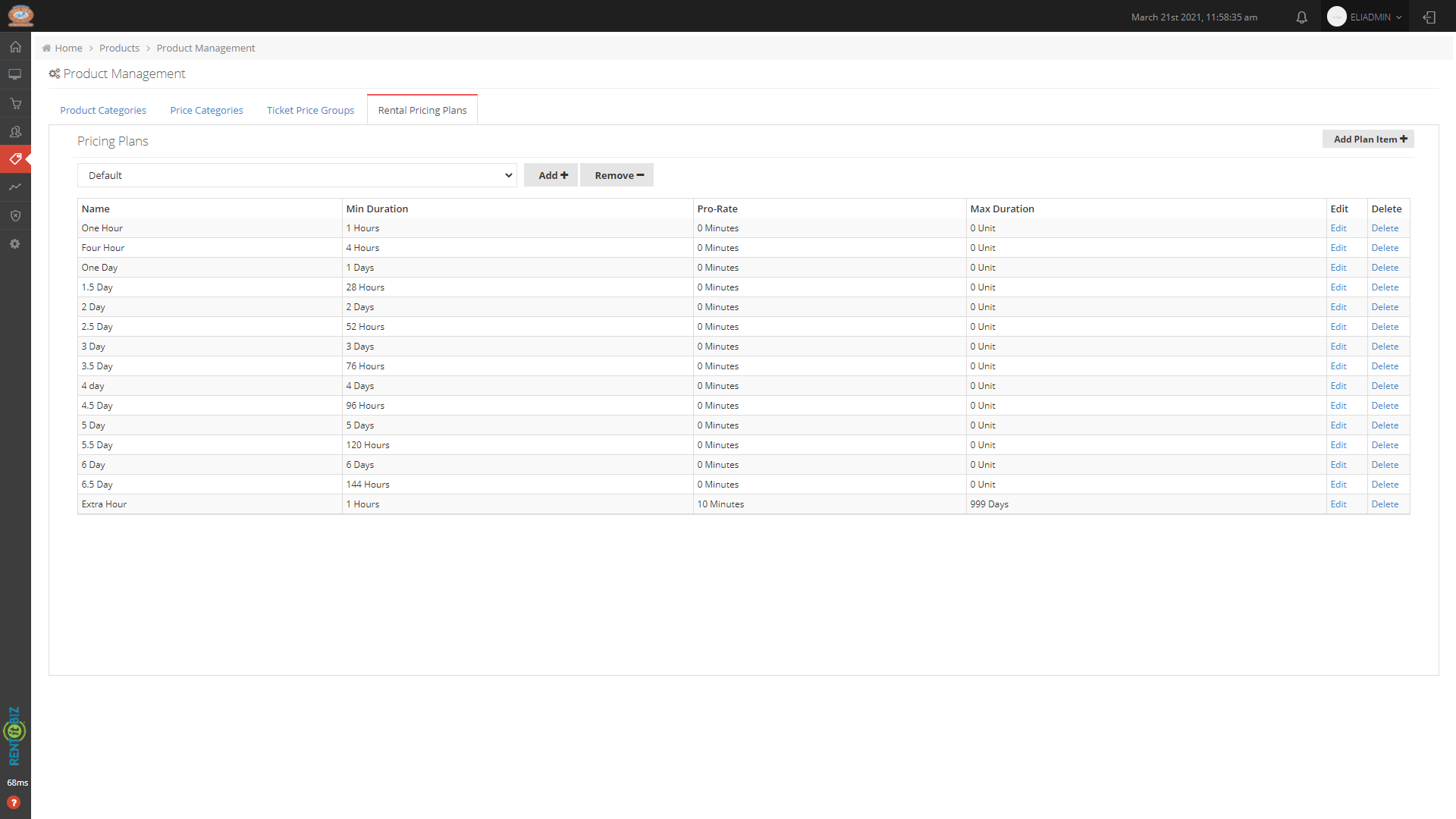The height and width of the screenshot is (819, 1456).
Task: Click the red help question mark icon
Action: (x=14, y=802)
